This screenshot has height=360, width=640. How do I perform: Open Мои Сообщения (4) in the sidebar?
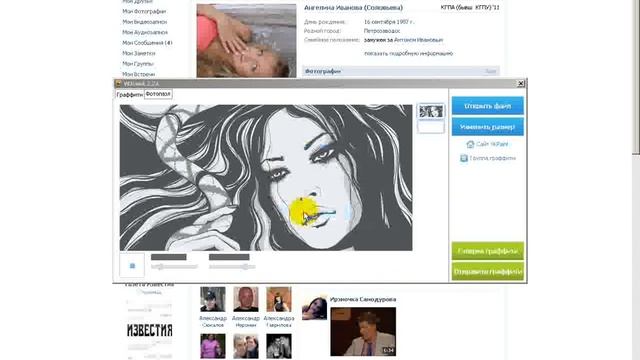pyautogui.click(x=147, y=43)
